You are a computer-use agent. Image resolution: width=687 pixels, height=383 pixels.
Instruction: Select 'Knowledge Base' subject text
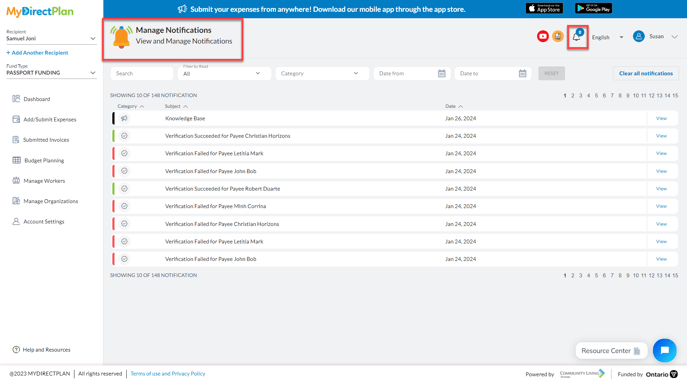(185, 118)
